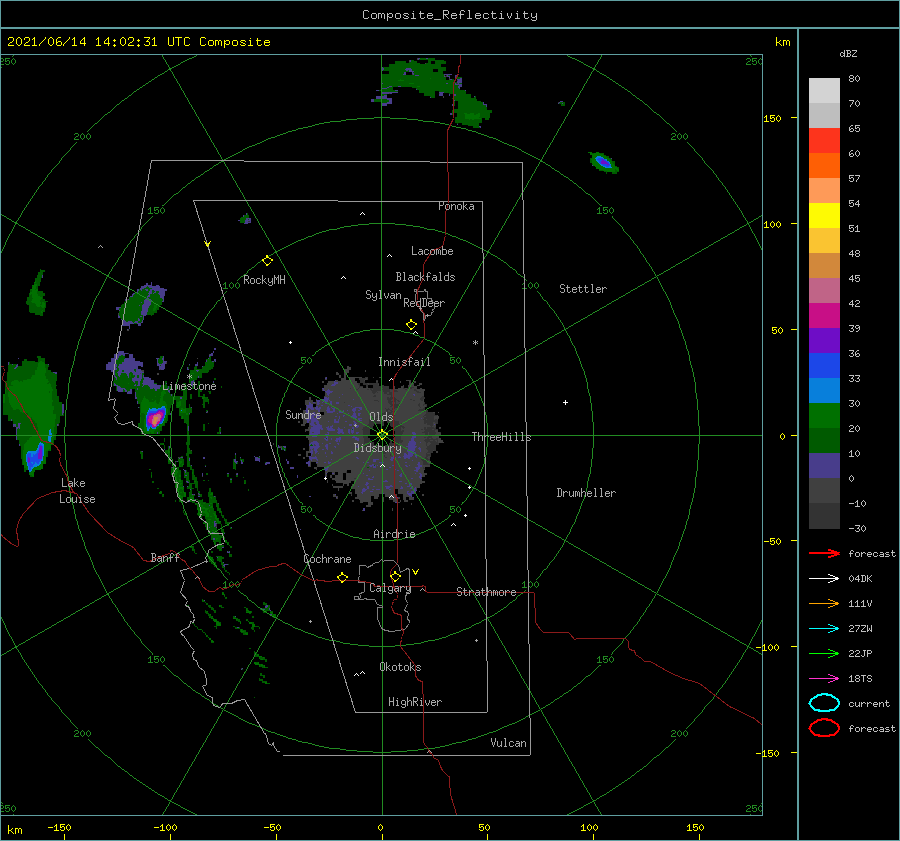900x841 pixels.
Task: Click the red forecast arrow in legend
Action: click(x=824, y=553)
